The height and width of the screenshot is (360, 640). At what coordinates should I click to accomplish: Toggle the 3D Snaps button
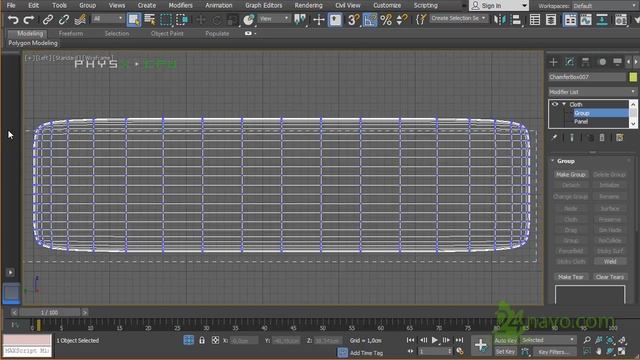pos(353,20)
